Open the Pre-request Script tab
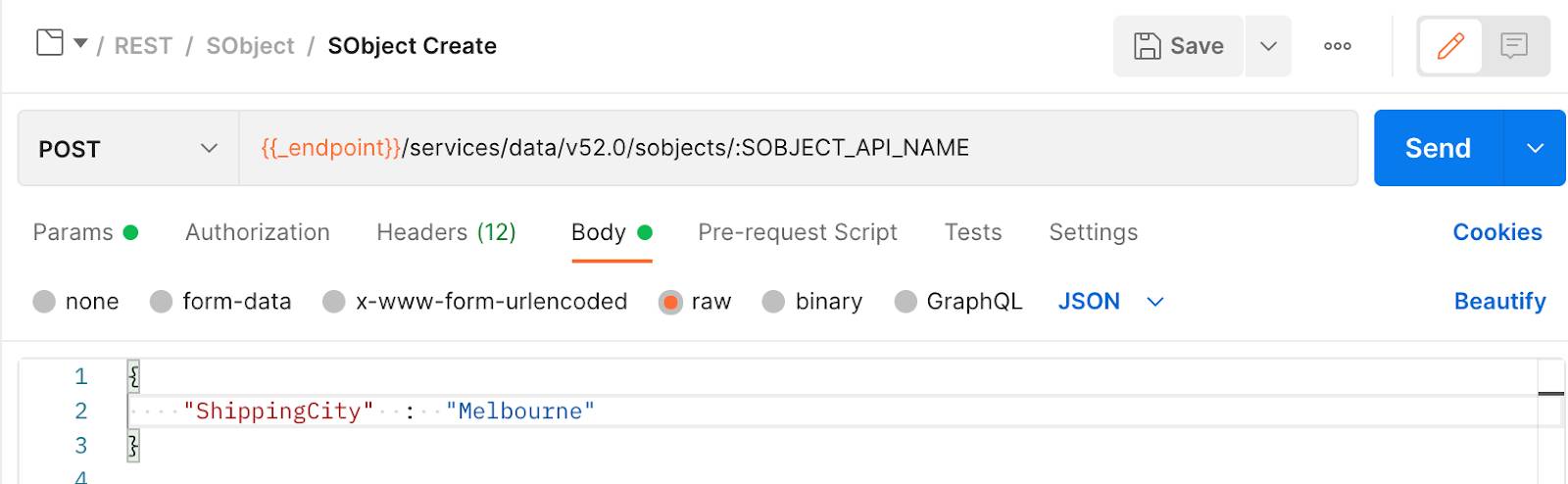The width and height of the screenshot is (1568, 484). point(798,232)
